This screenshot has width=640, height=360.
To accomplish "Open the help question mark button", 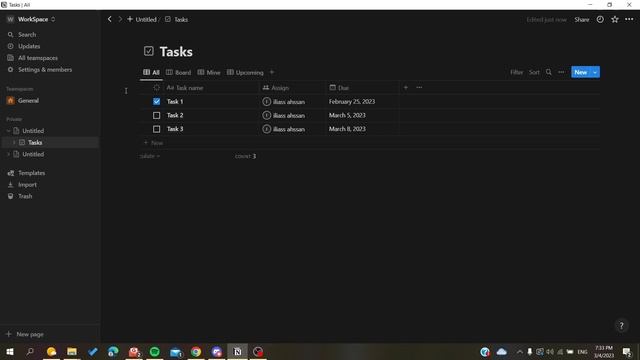I will pos(621,325).
